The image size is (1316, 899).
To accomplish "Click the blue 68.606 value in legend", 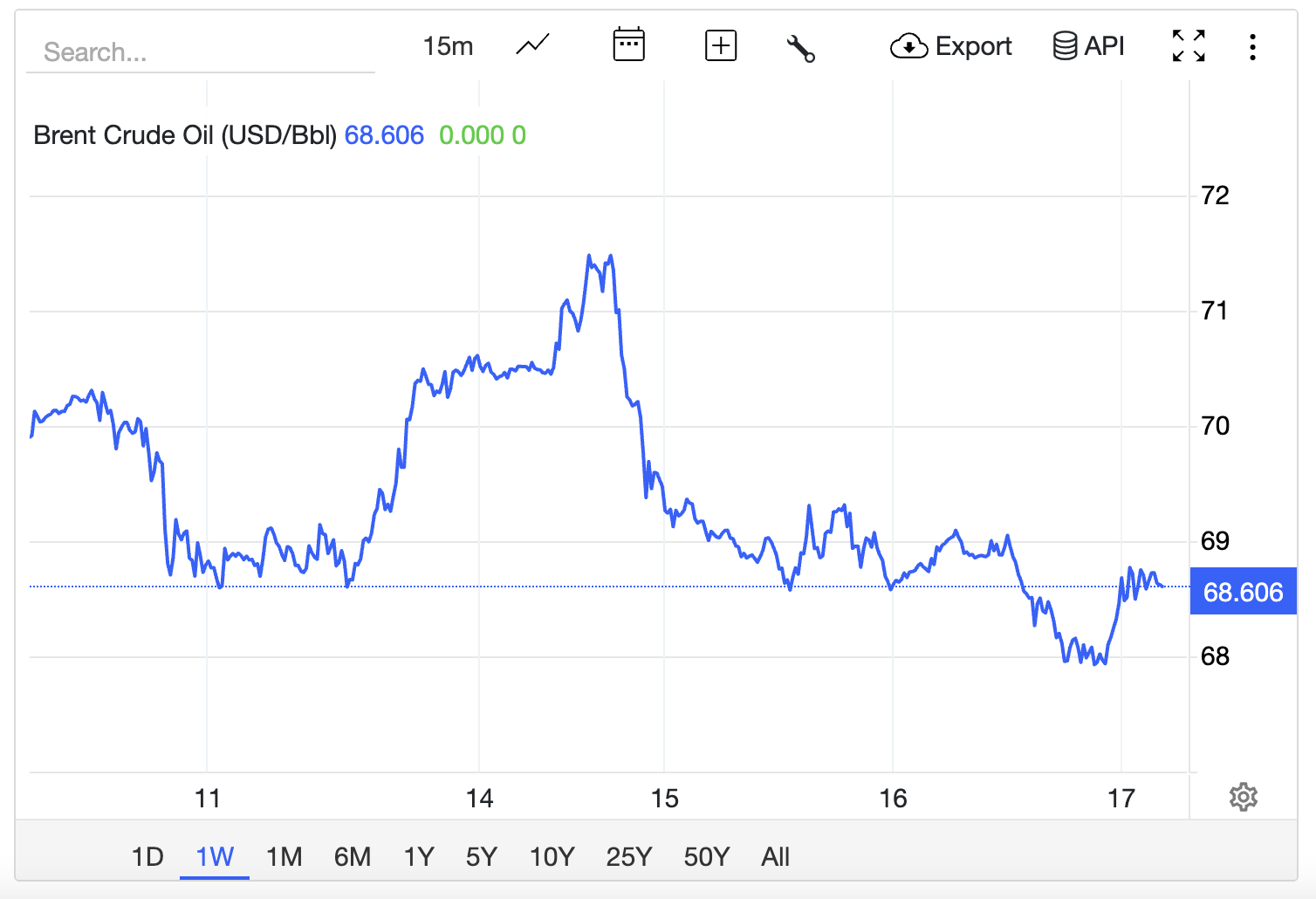I will point(384,135).
